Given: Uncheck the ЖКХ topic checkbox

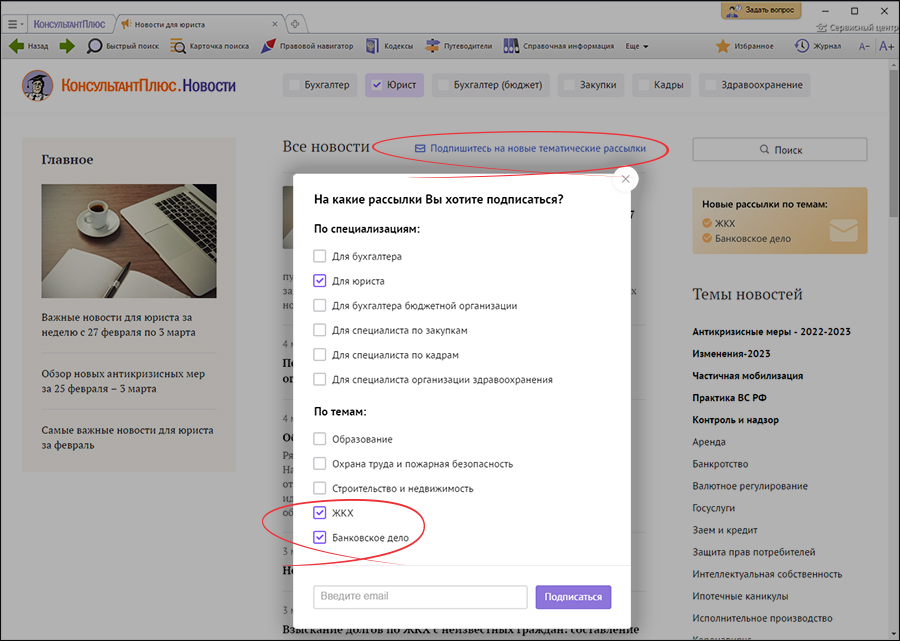Looking at the screenshot, I should pos(320,513).
